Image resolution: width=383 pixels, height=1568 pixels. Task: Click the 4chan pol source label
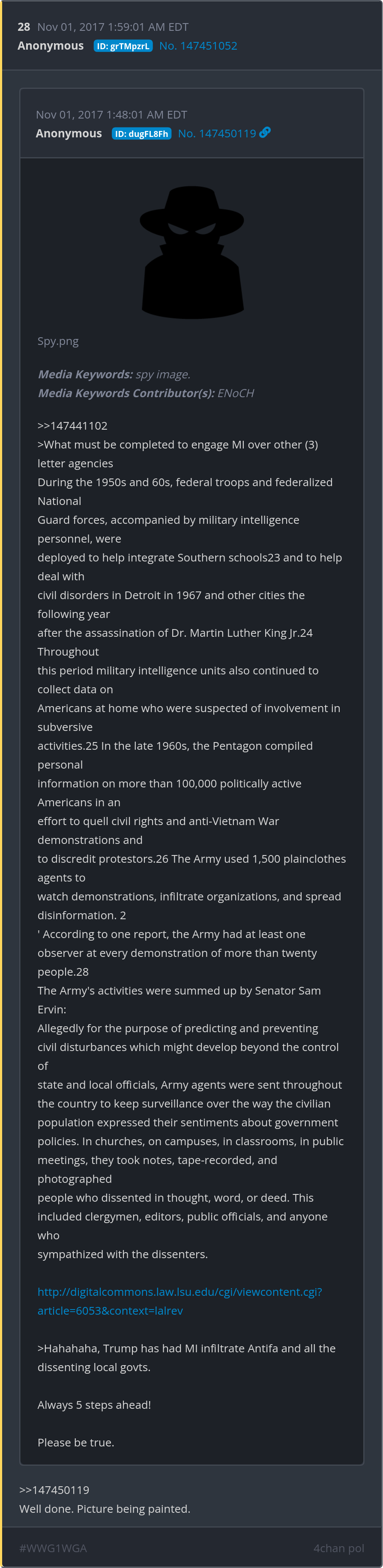(338, 1548)
